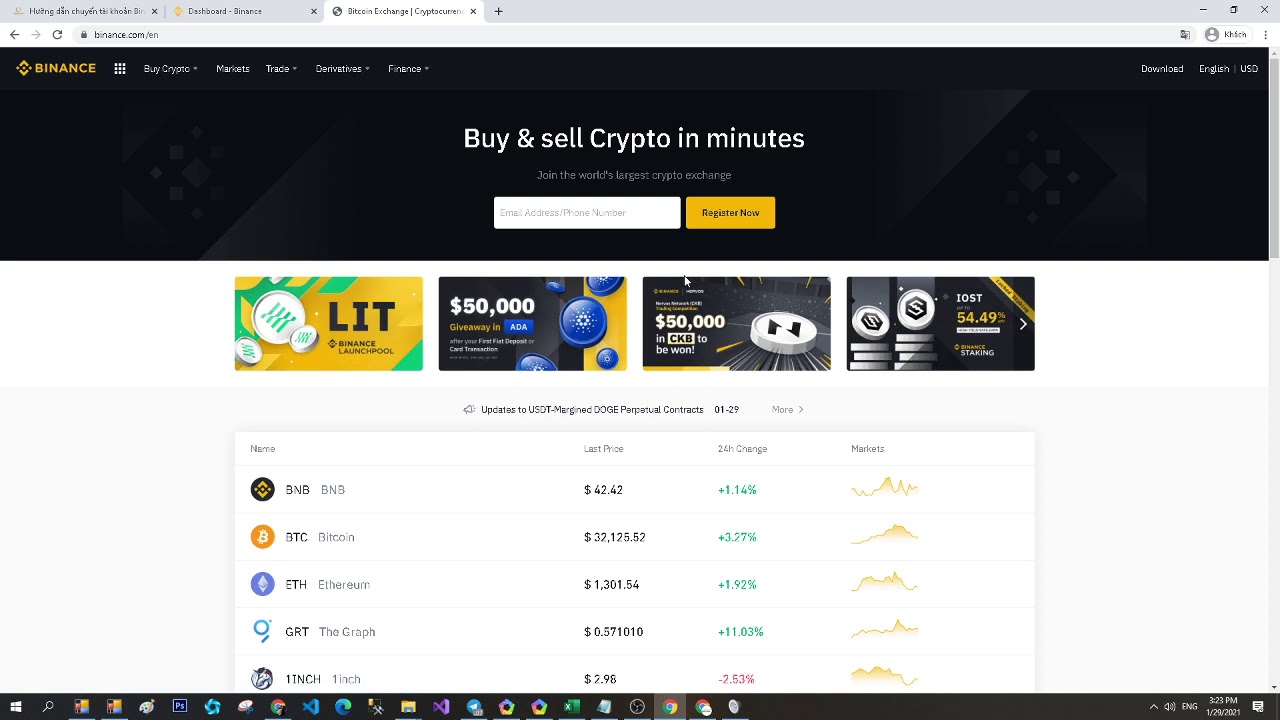Image resolution: width=1280 pixels, height=720 pixels.
Task: Open More announcements link
Action: 788,410
